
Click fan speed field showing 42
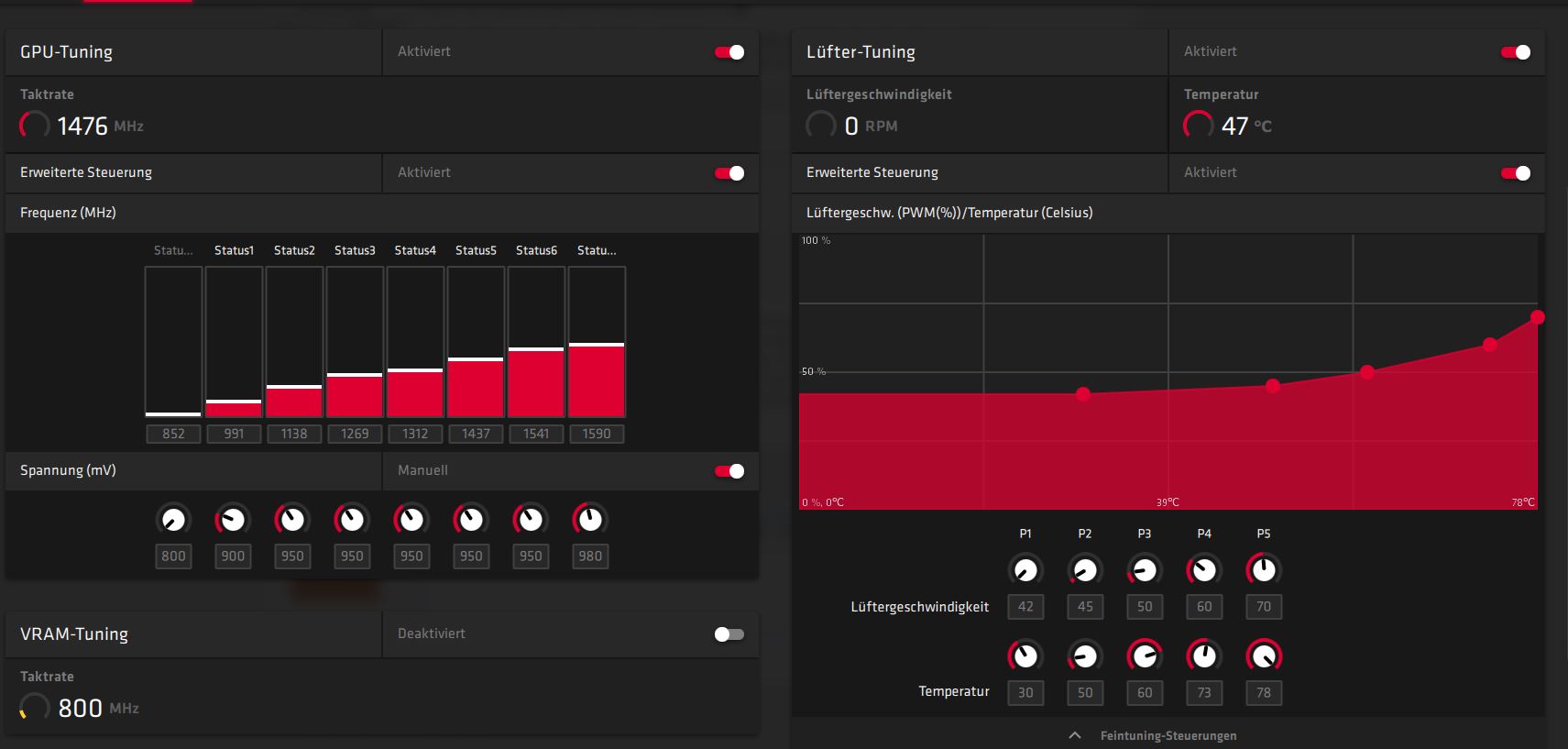(1025, 607)
